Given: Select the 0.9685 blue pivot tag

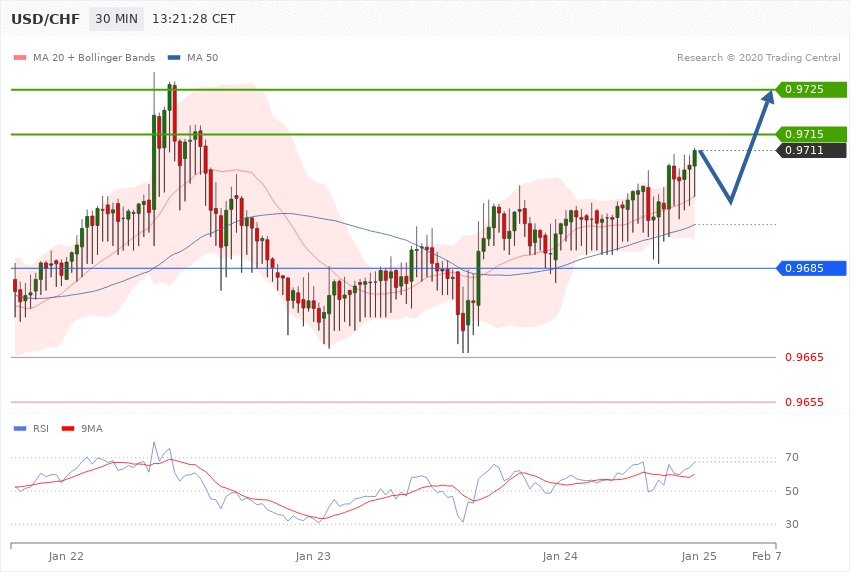Looking at the screenshot, I should click(x=811, y=268).
